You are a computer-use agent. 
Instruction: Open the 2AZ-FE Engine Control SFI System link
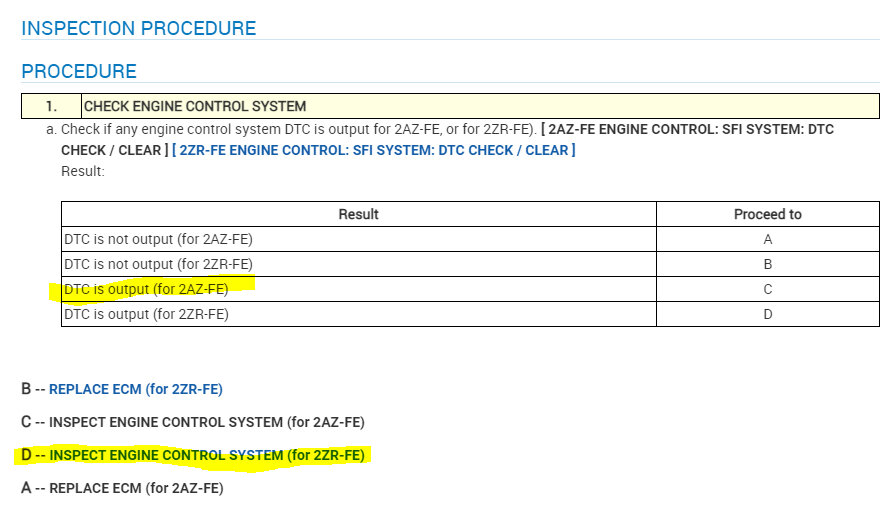690,129
